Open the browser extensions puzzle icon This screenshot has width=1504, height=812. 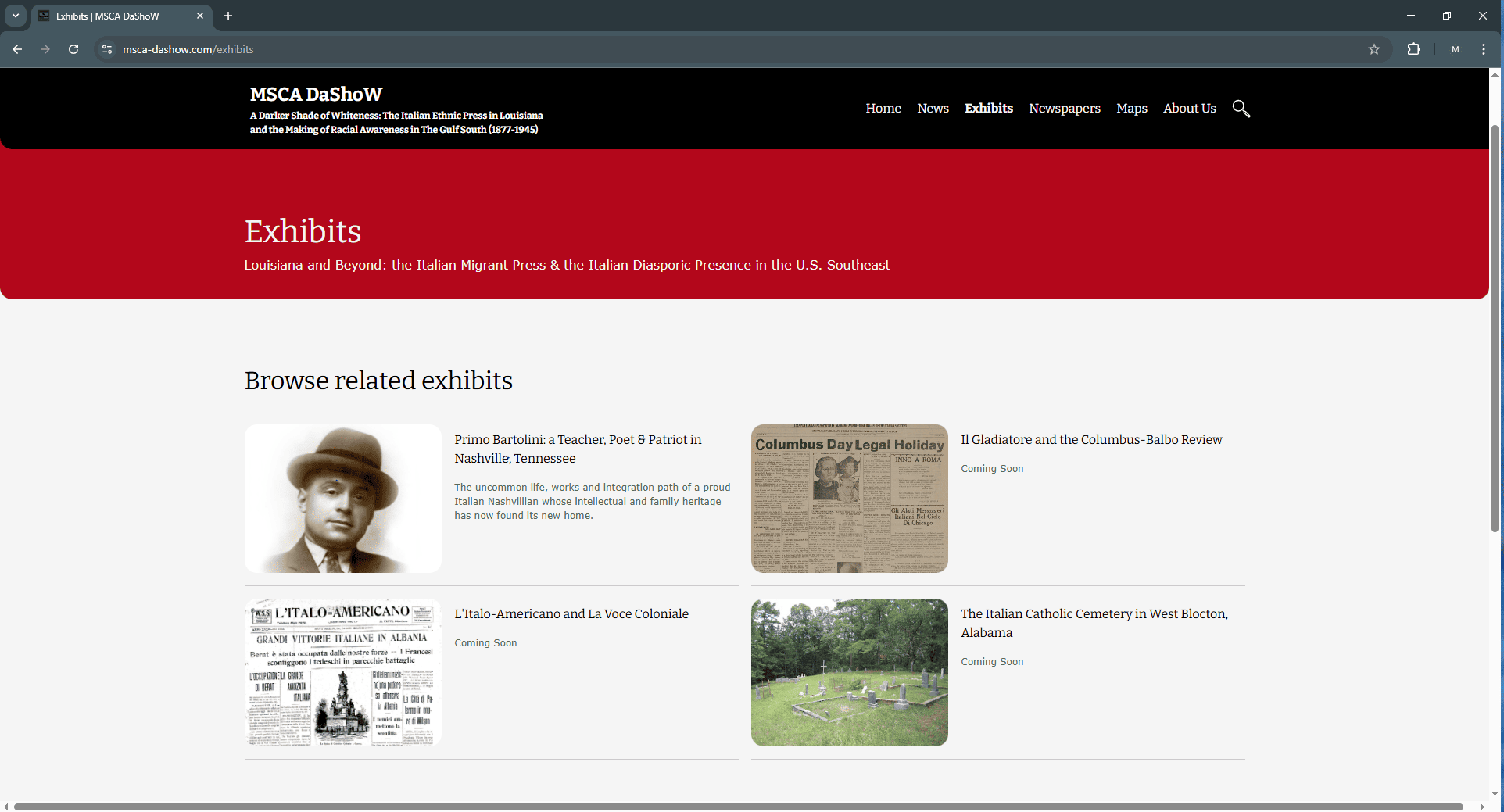coord(1413,49)
